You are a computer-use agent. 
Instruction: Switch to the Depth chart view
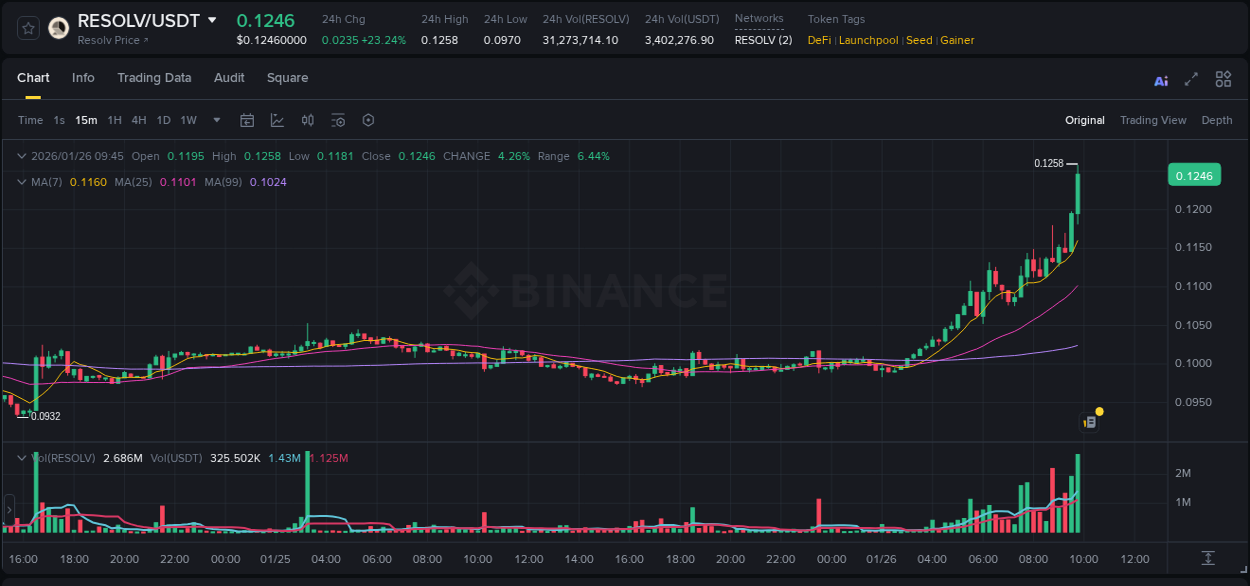1216,120
